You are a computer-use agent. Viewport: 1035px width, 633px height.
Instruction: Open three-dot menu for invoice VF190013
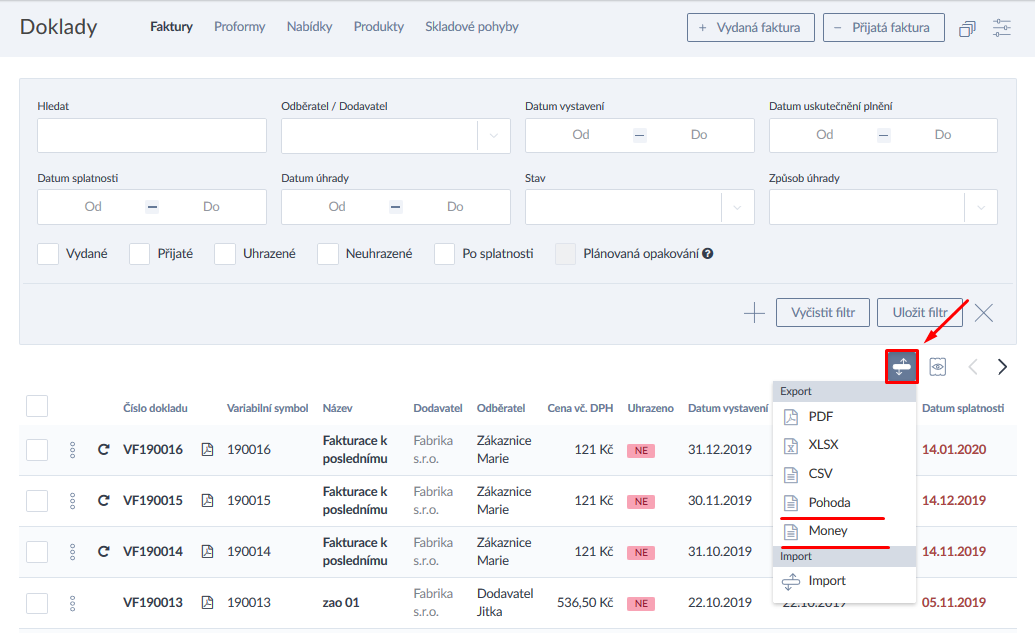[72, 603]
